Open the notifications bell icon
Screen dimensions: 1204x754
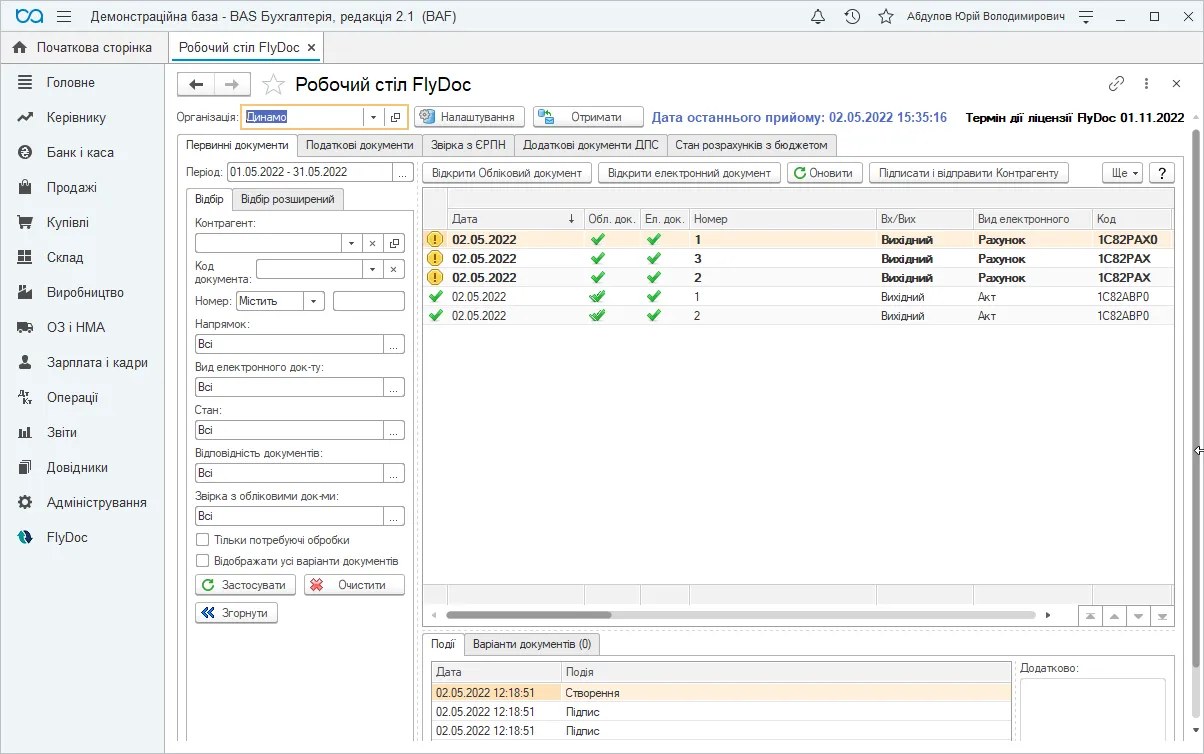click(818, 17)
